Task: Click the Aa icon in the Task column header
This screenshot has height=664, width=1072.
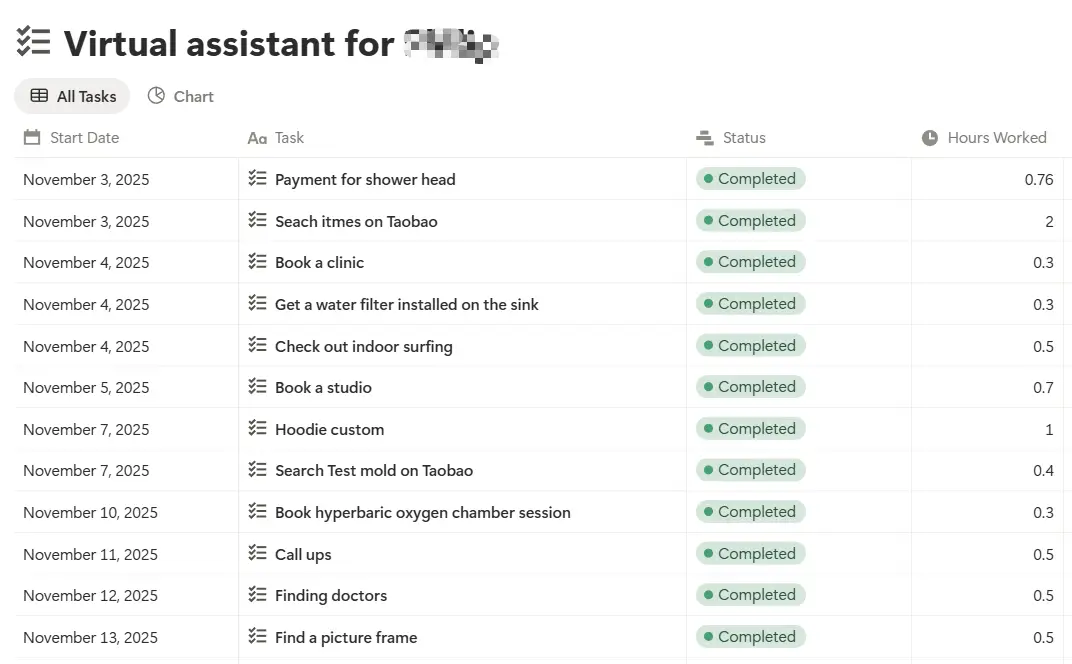Action: [x=258, y=137]
